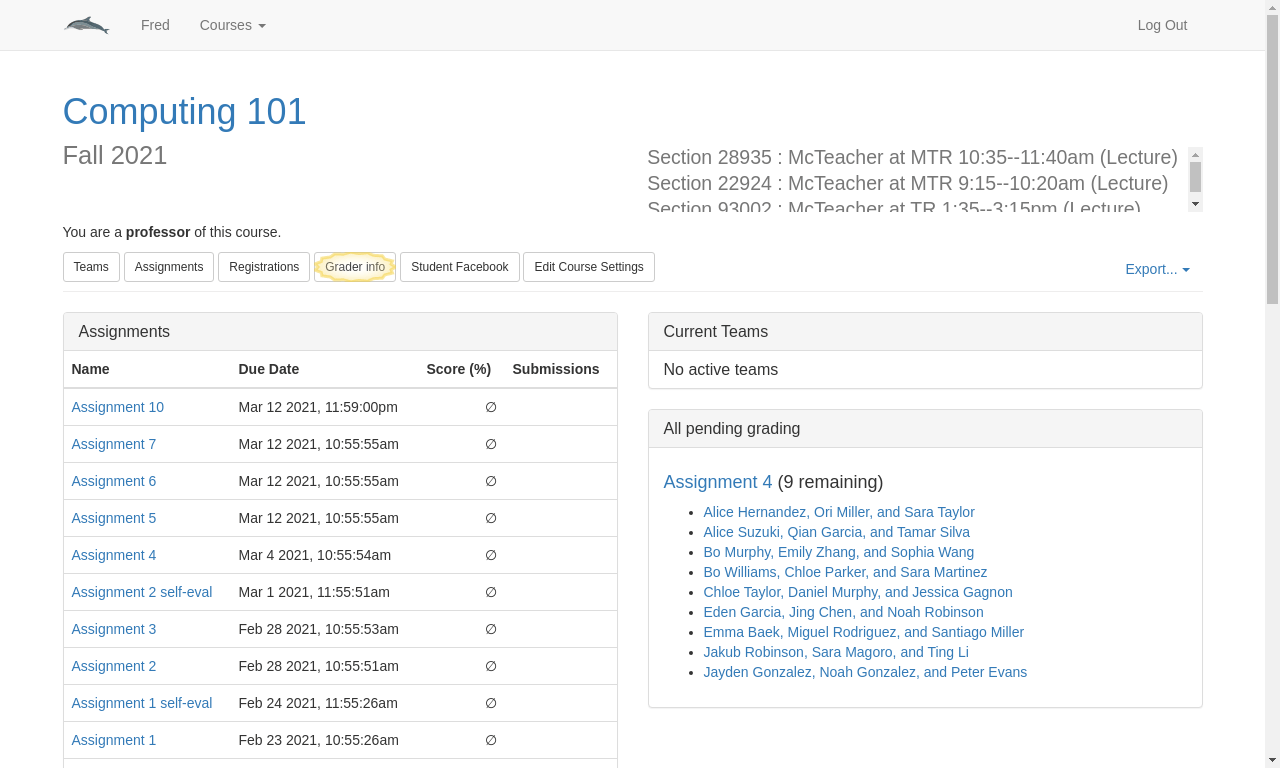Click the Assignments button

tap(169, 267)
